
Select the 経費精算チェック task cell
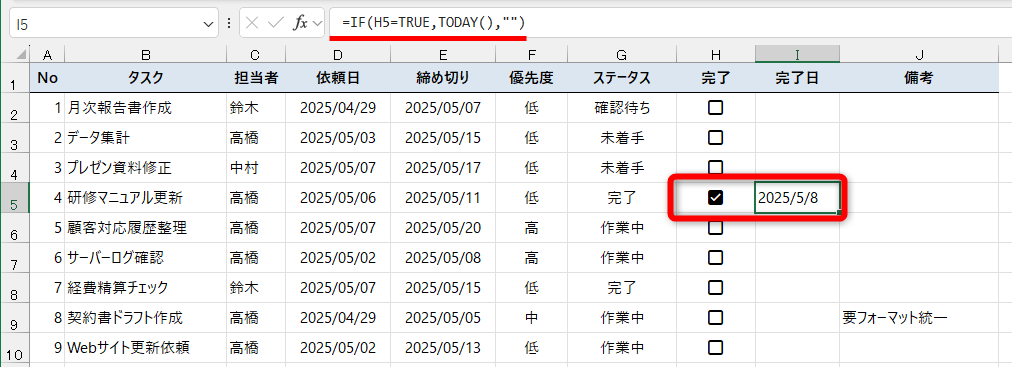pyautogui.click(x=145, y=287)
